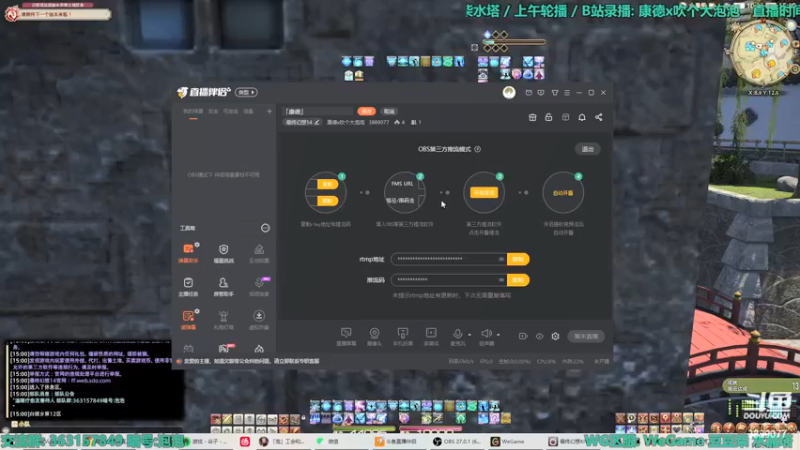800x450 pixels.
Task: Open the feedback icon left of the skin icon
Action: click(x=541, y=93)
